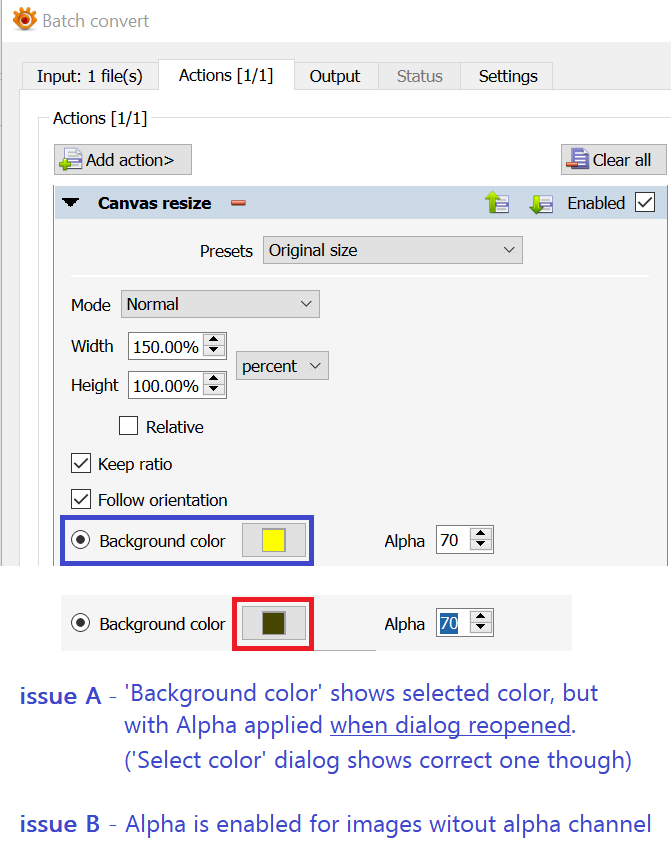
Task: Open the Presets dropdown
Action: (x=392, y=250)
